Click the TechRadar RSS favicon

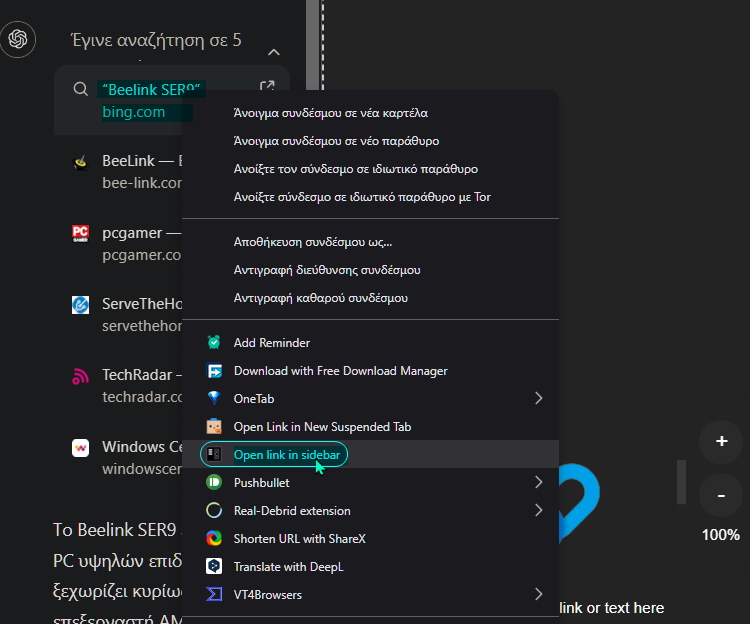click(x=80, y=376)
